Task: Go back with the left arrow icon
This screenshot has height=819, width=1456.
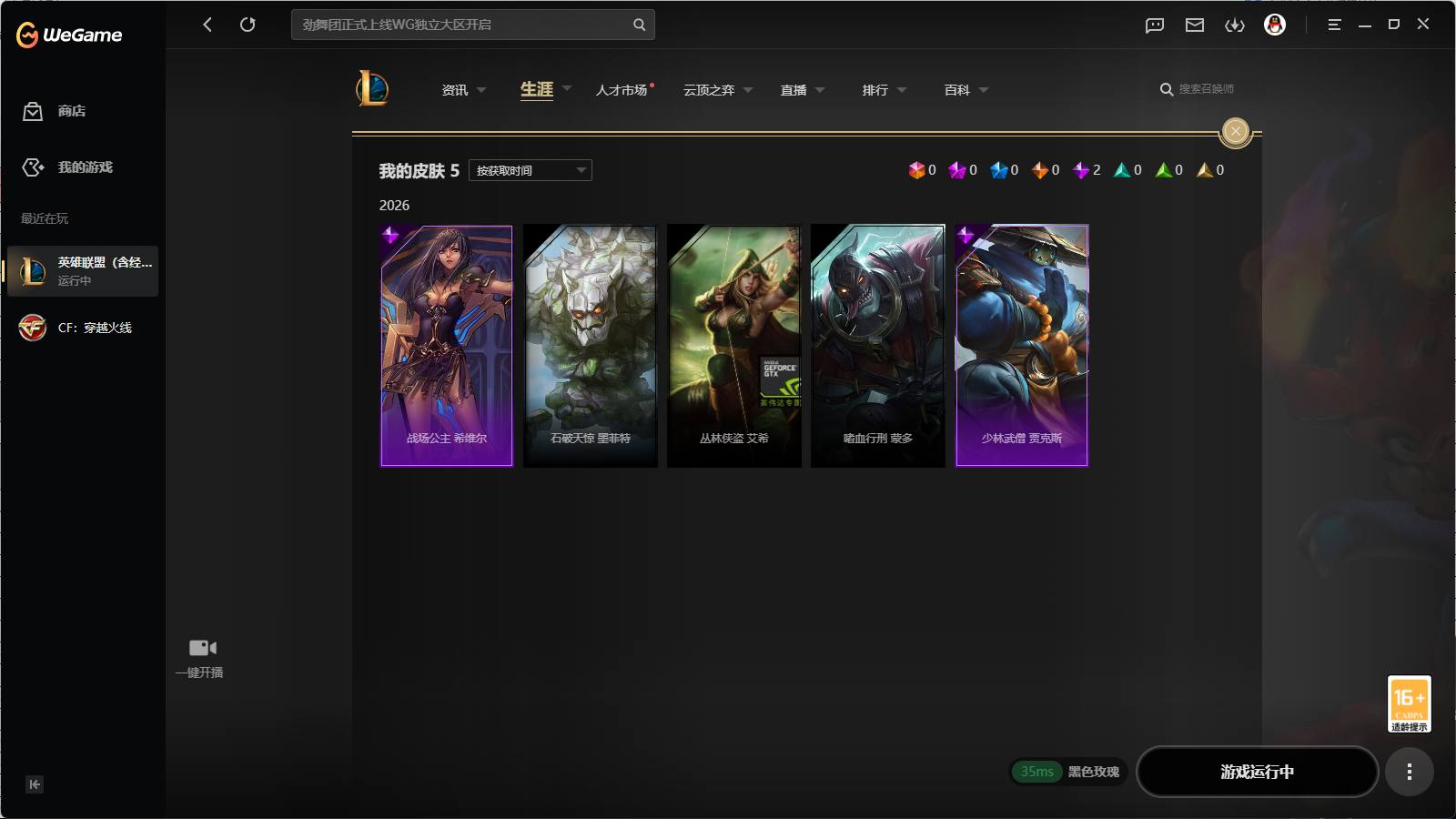Action: pyautogui.click(x=207, y=25)
